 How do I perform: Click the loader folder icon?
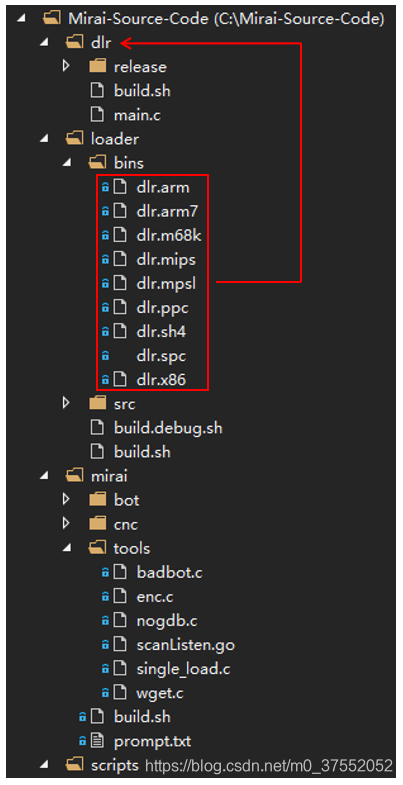(x=75, y=139)
